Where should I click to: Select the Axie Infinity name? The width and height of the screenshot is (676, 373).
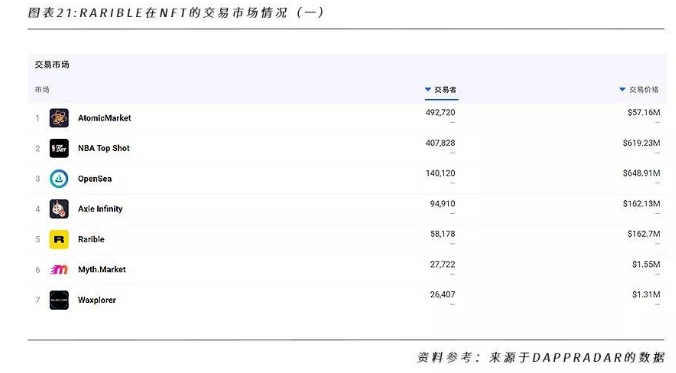100,209
